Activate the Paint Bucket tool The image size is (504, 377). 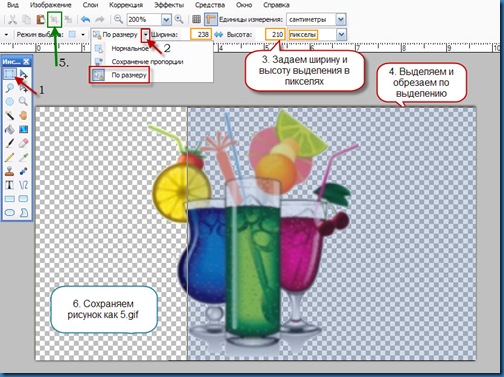pos(10,129)
